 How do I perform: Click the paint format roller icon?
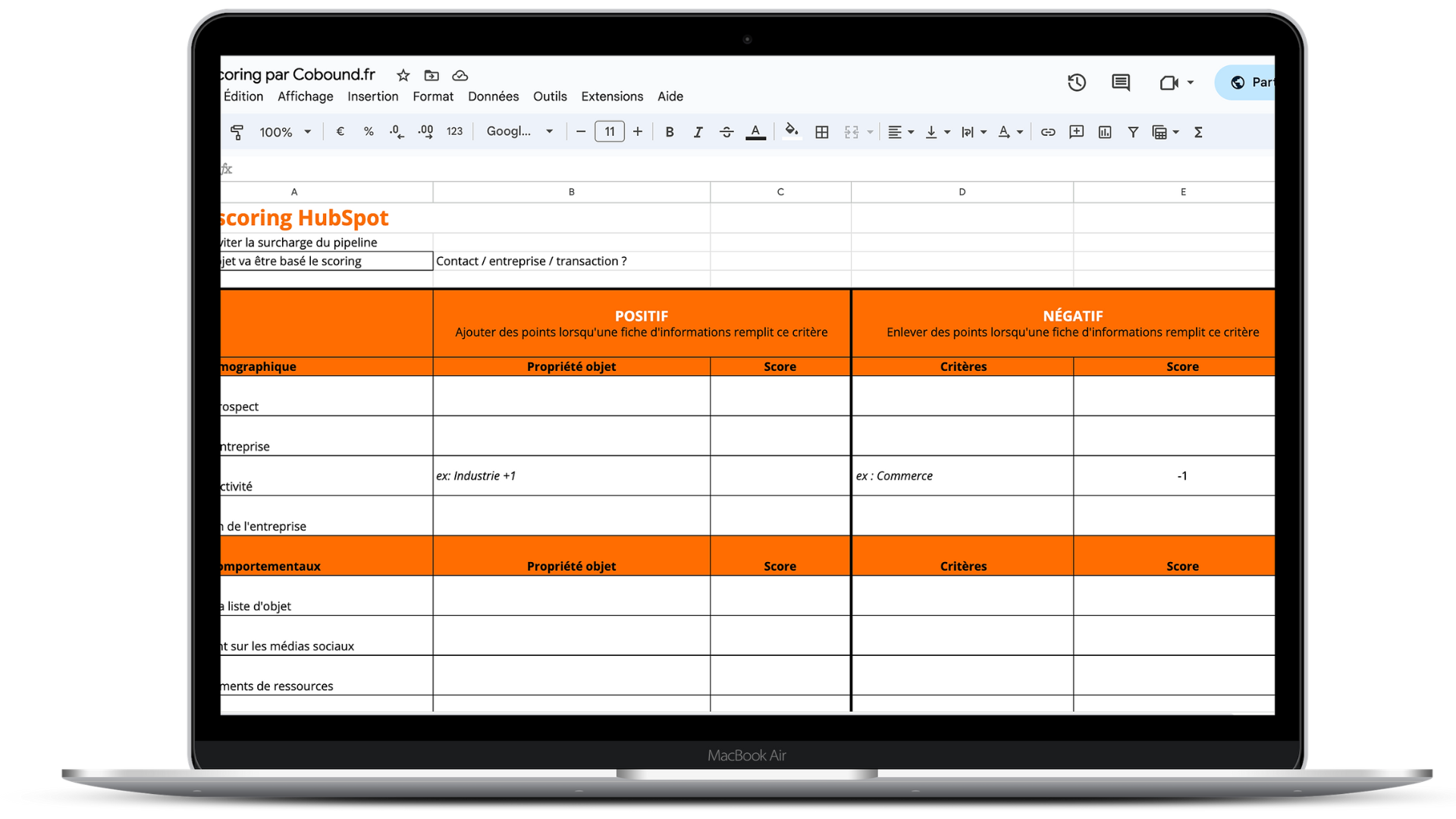tap(237, 132)
